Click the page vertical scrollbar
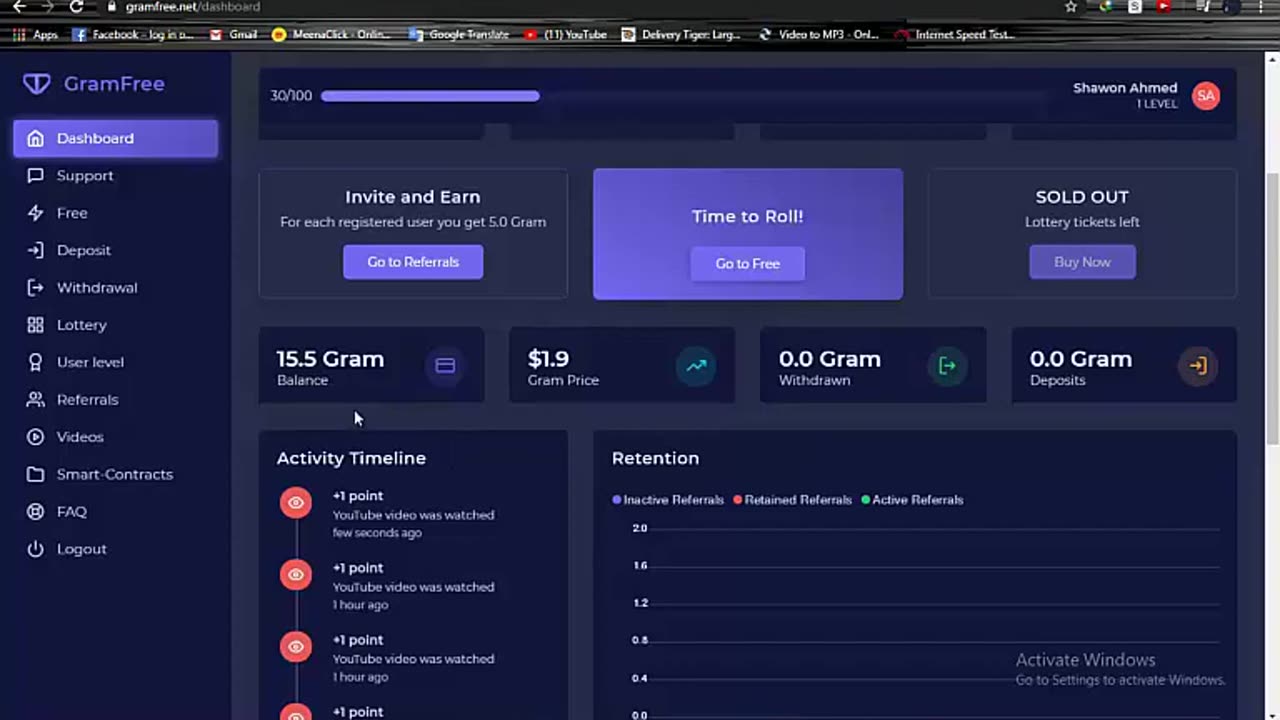1280x720 pixels. [1272, 310]
